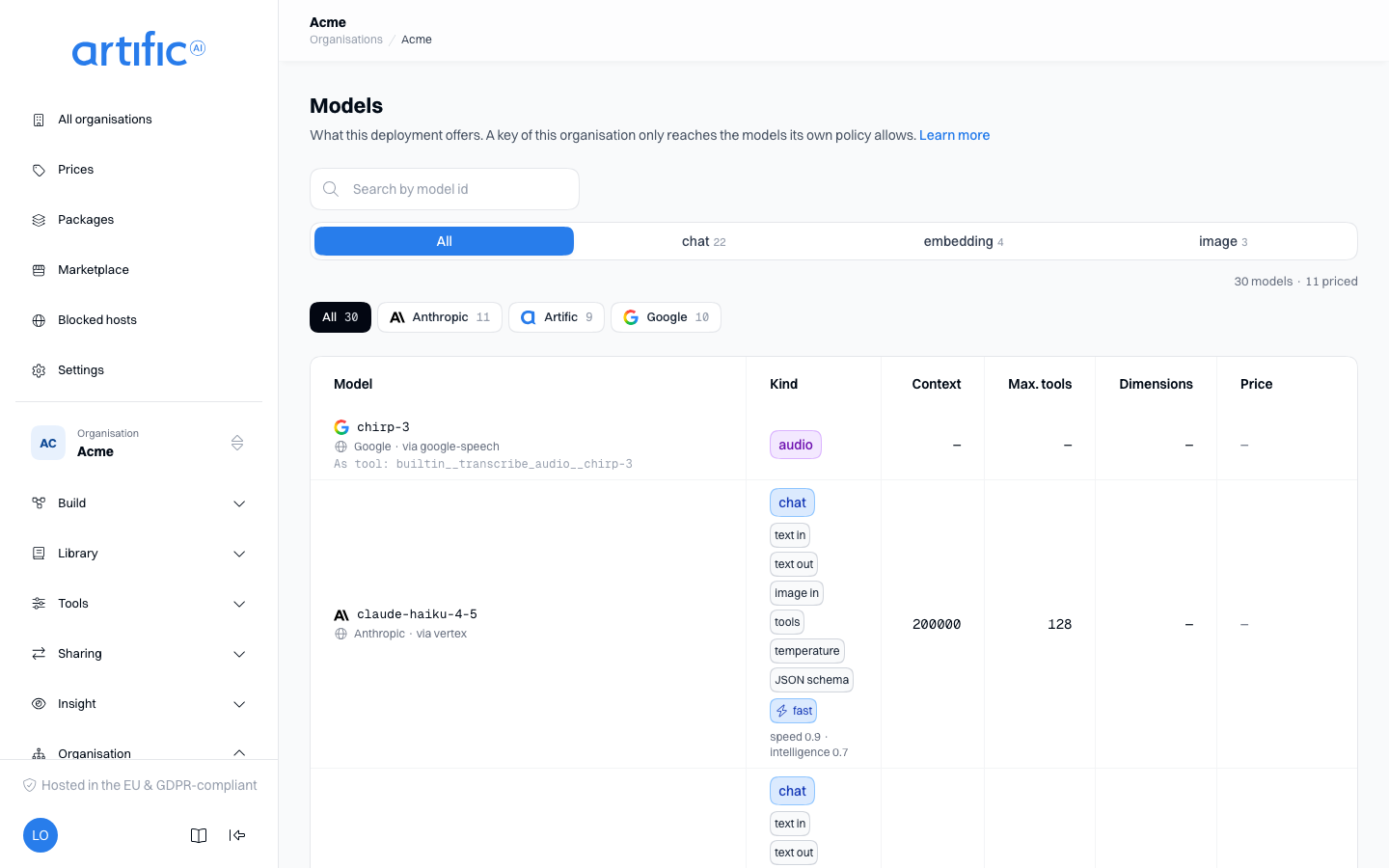Click the fast badge on claude-haiku-4-5
The height and width of the screenshot is (868, 1389).
click(x=794, y=711)
